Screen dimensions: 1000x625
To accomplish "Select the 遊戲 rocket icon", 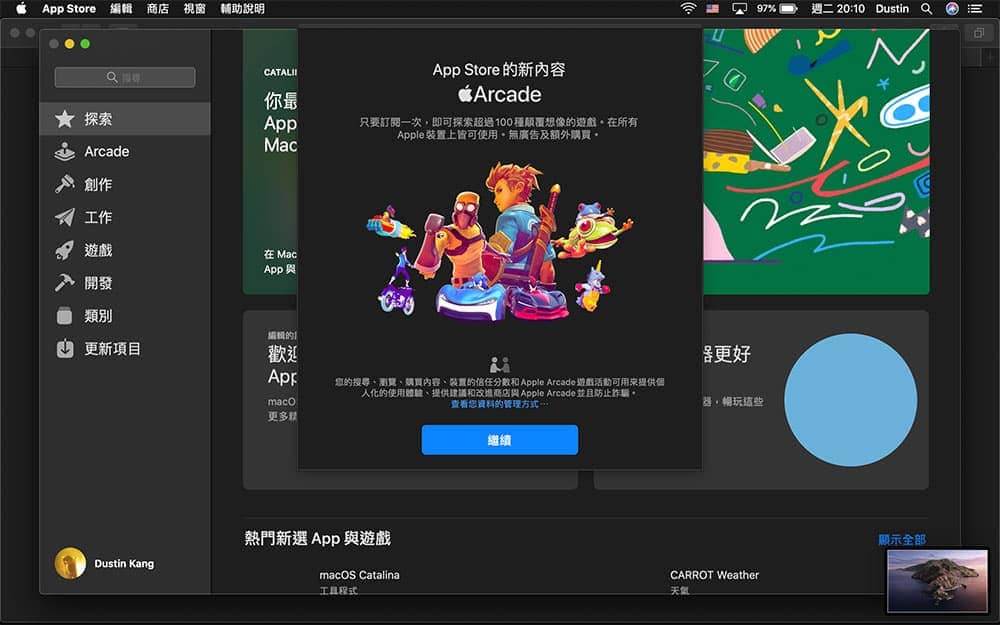I will tap(64, 250).
